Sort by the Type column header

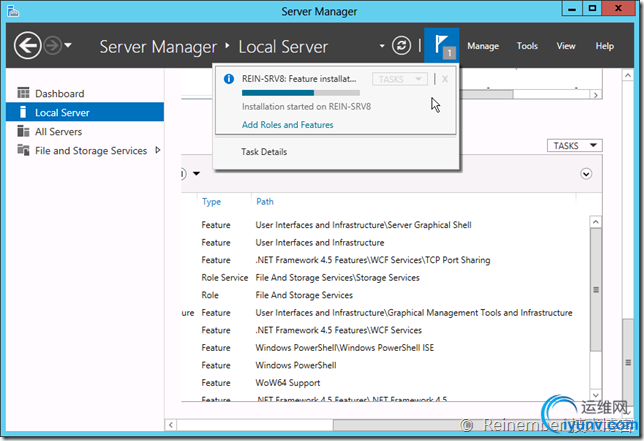[x=212, y=202]
